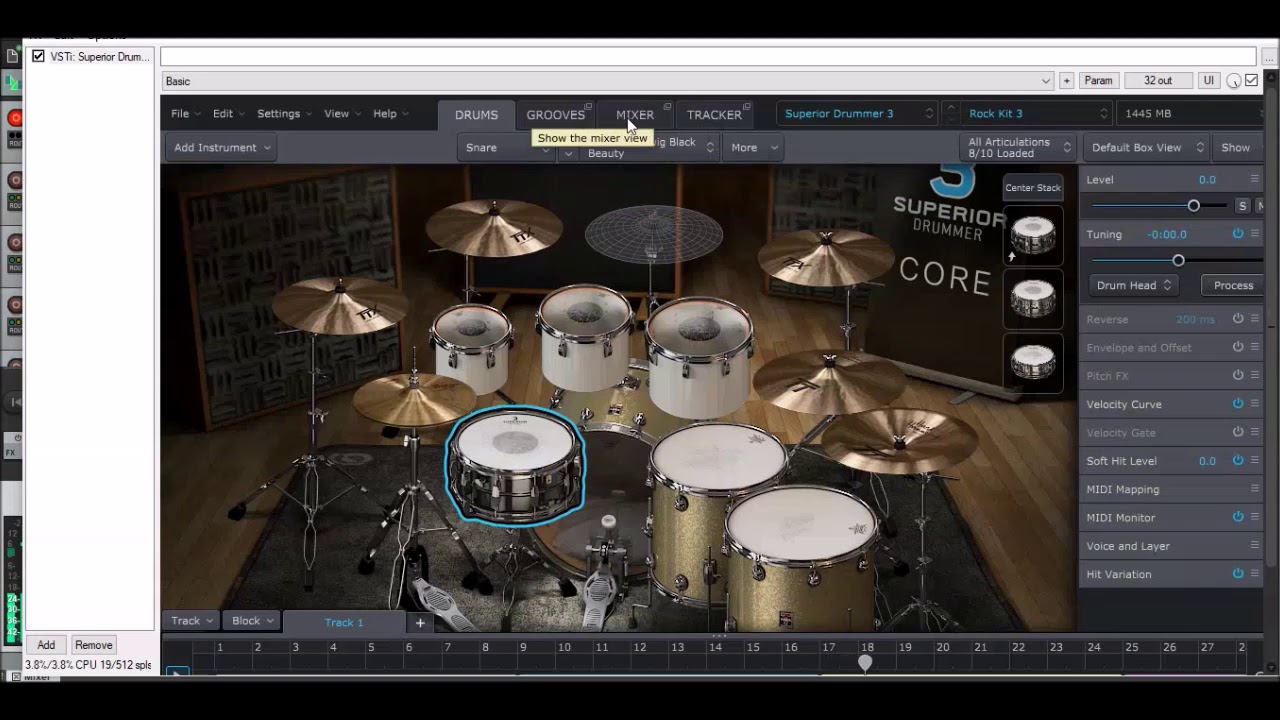Click the Tuning slider handle

[1178, 260]
